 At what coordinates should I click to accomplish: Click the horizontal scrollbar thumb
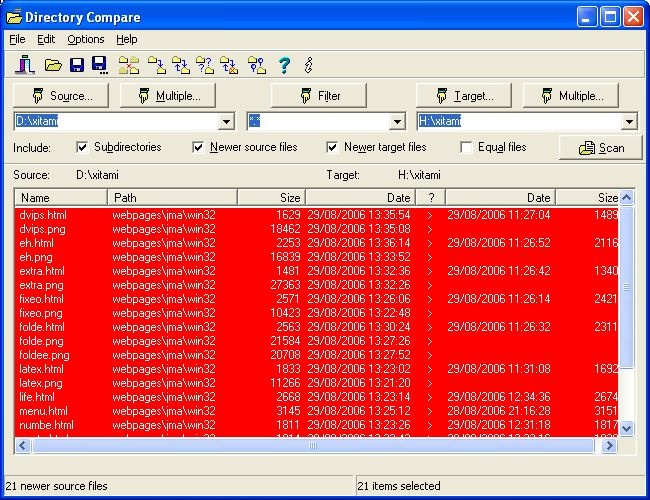coord(313,446)
